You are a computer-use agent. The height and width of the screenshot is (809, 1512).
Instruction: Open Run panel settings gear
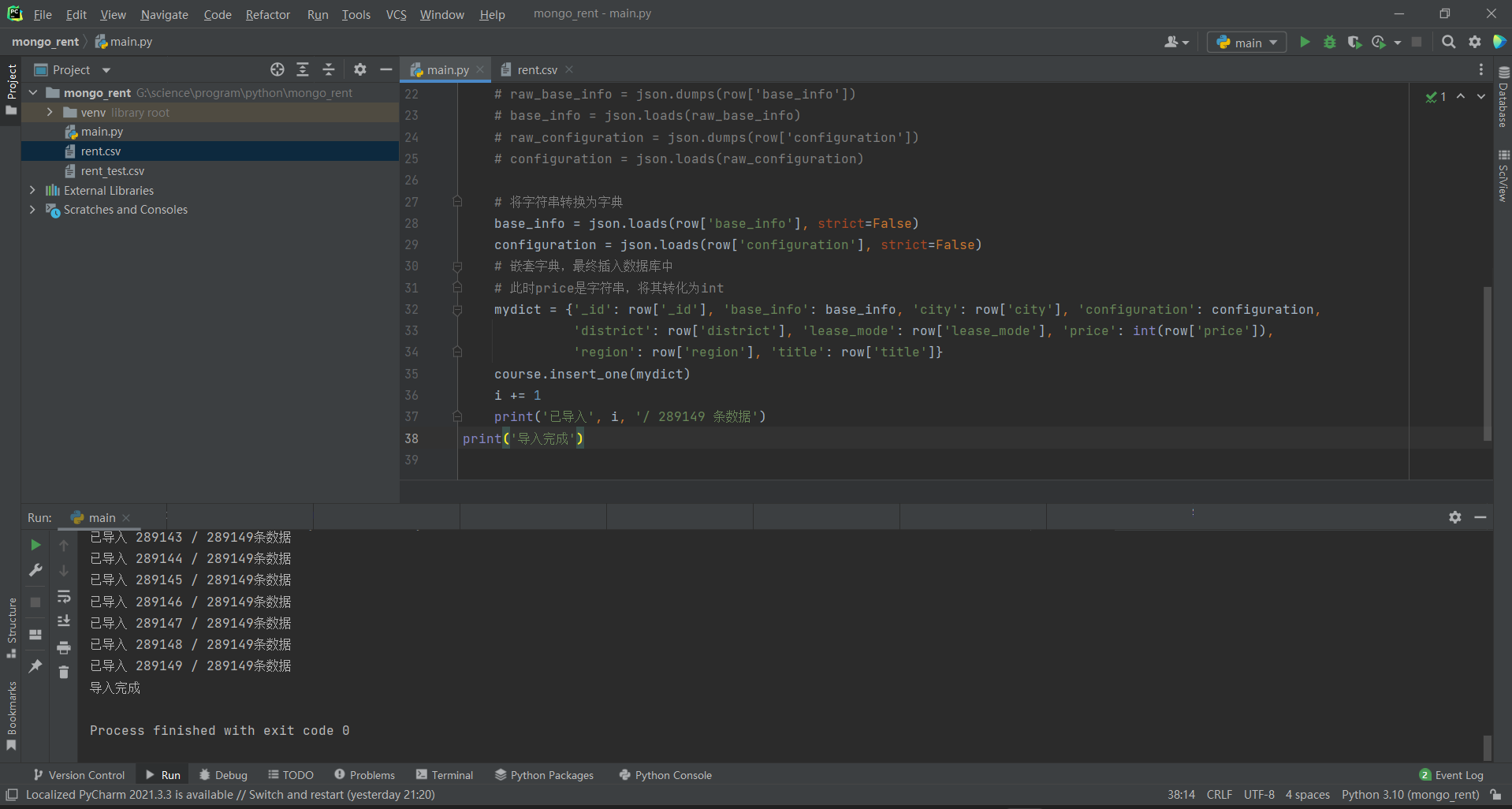point(1455,517)
